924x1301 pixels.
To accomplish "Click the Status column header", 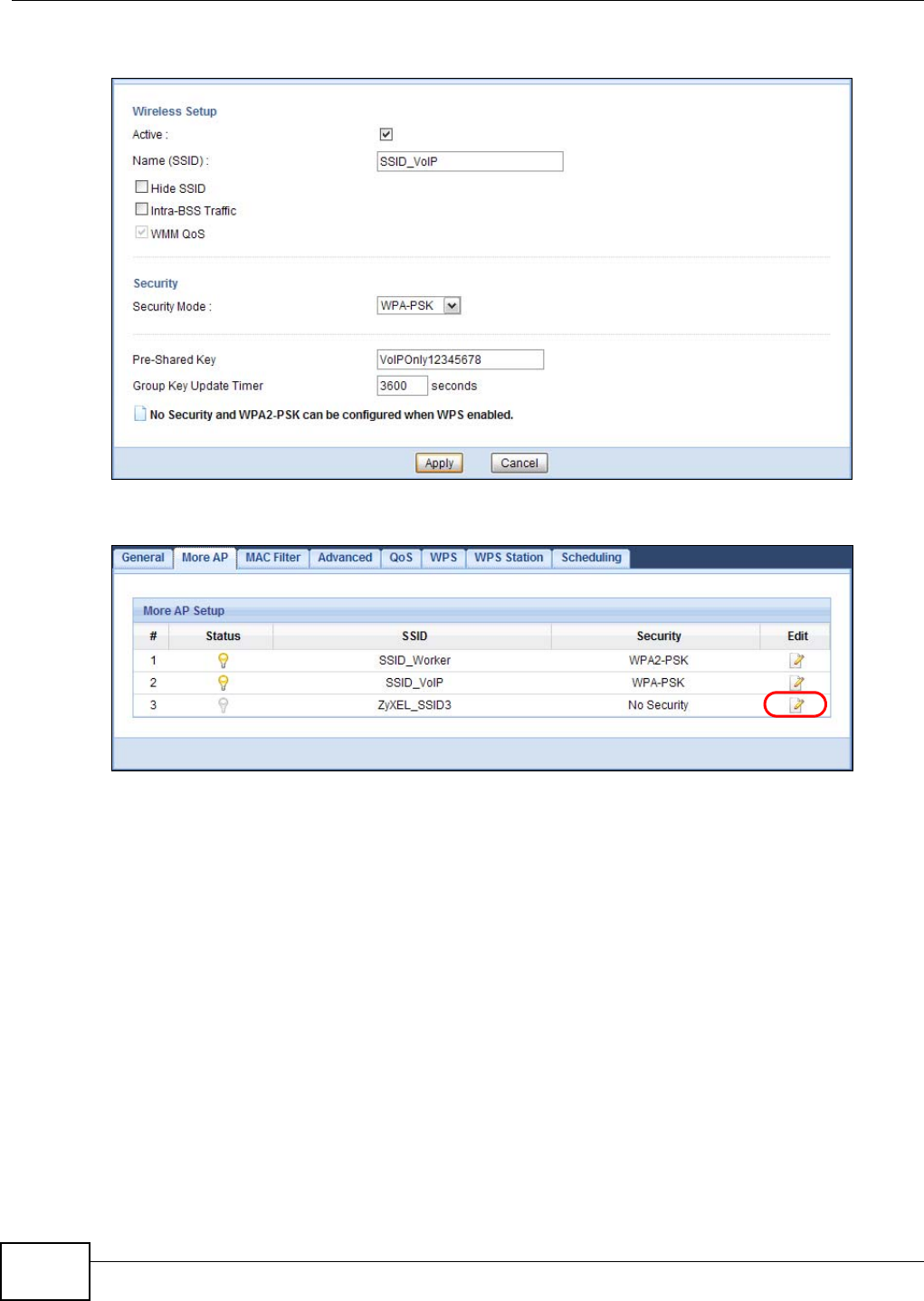I will point(224,636).
